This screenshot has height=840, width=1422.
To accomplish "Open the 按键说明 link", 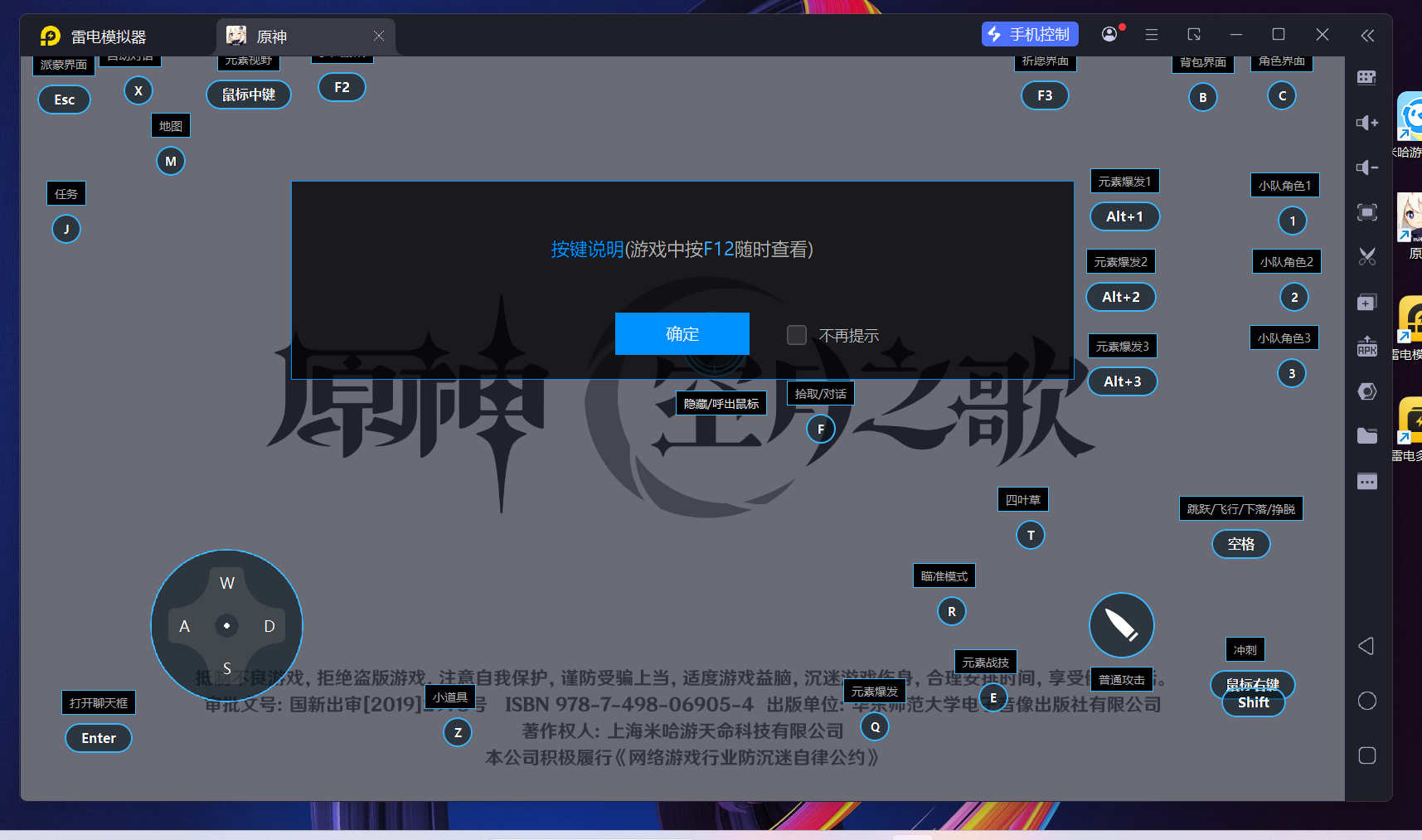I will (x=587, y=250).
